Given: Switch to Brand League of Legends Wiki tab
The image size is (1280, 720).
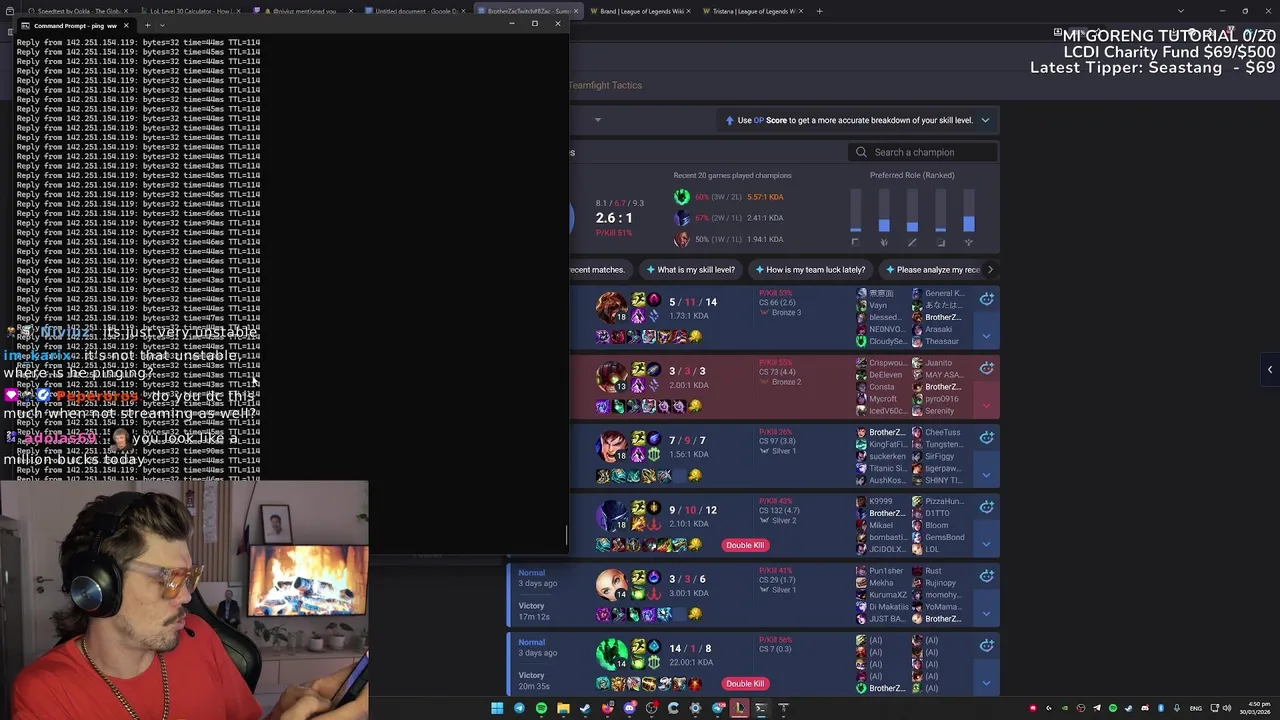Looking at the screenshot, I should click(638, 11).
